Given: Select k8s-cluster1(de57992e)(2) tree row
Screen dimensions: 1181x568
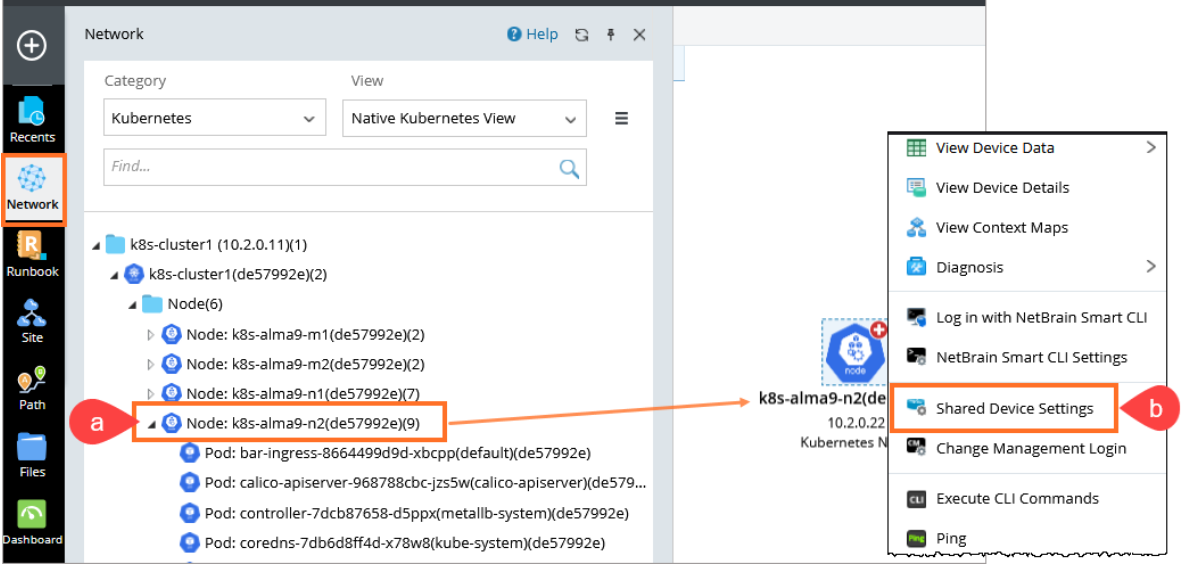Looking at the screenshot, I should [225, 274].
